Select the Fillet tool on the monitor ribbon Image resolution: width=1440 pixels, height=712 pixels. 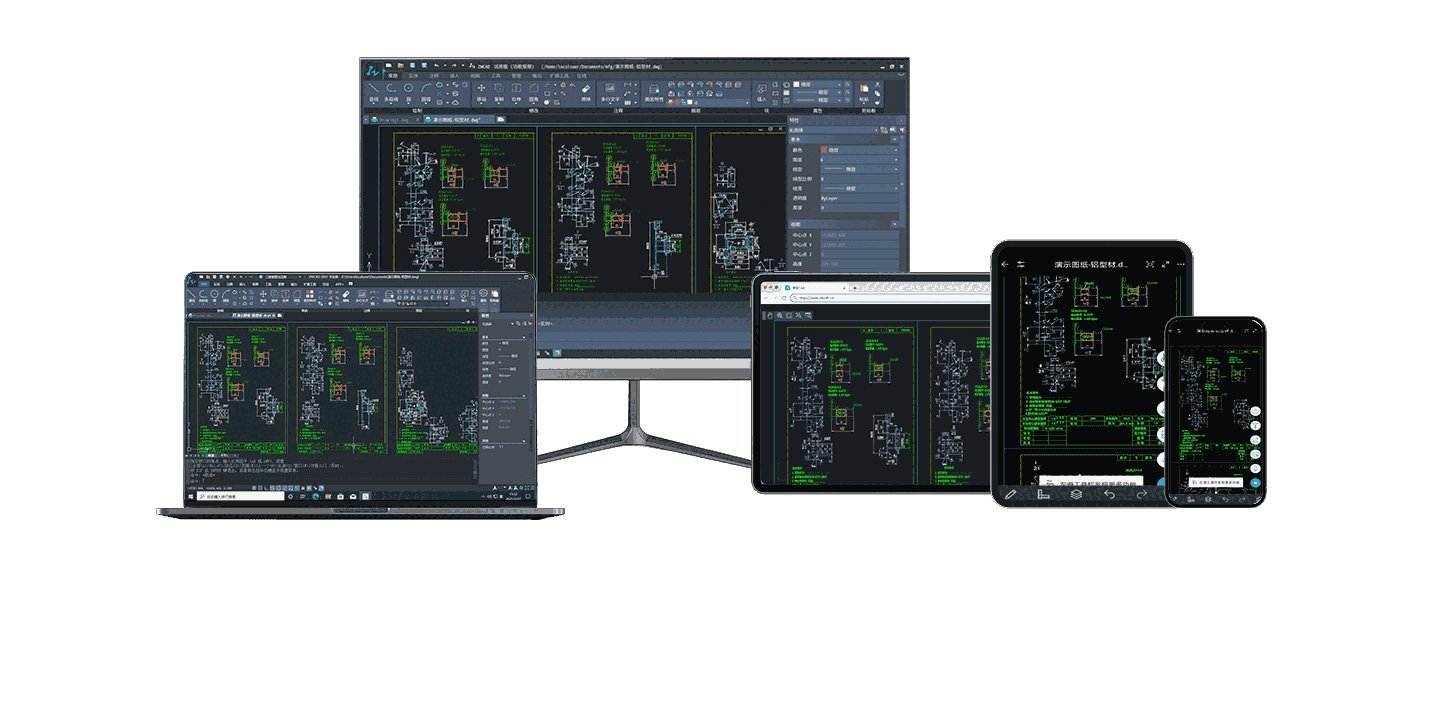coord(534,92)
